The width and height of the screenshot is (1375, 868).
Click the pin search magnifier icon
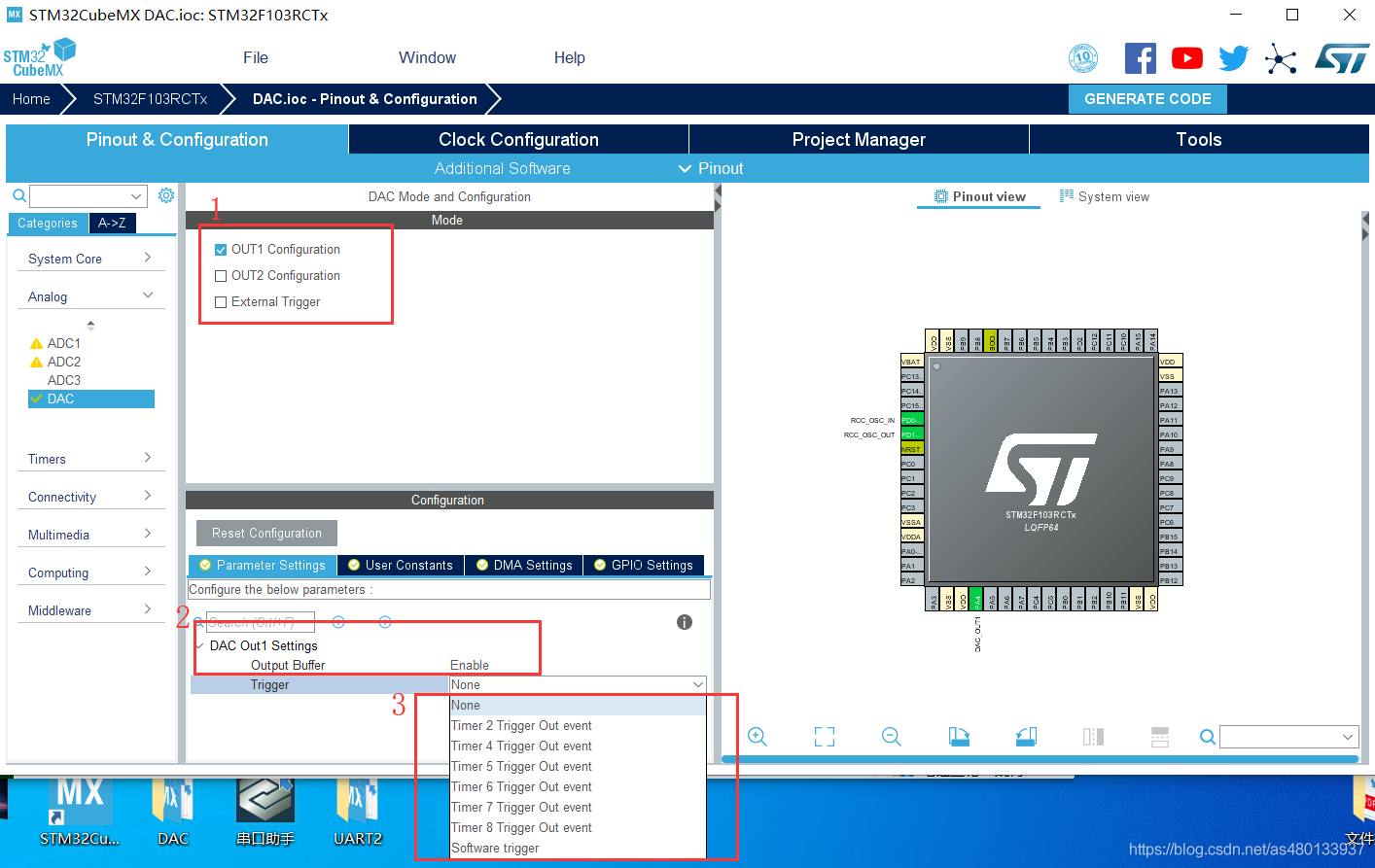pyautogui.click(x=1208, y=737)
